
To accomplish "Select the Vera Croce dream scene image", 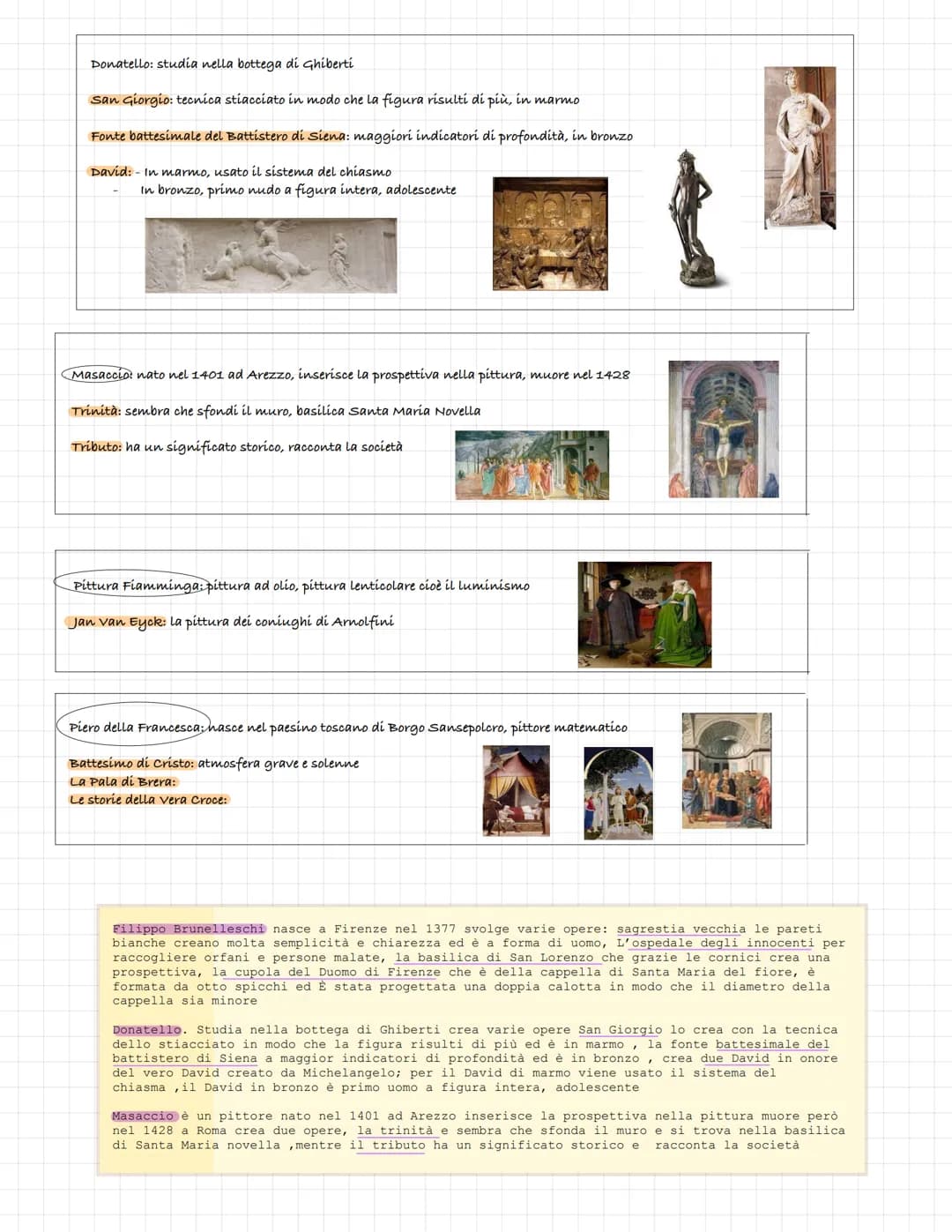I will 516,790.
